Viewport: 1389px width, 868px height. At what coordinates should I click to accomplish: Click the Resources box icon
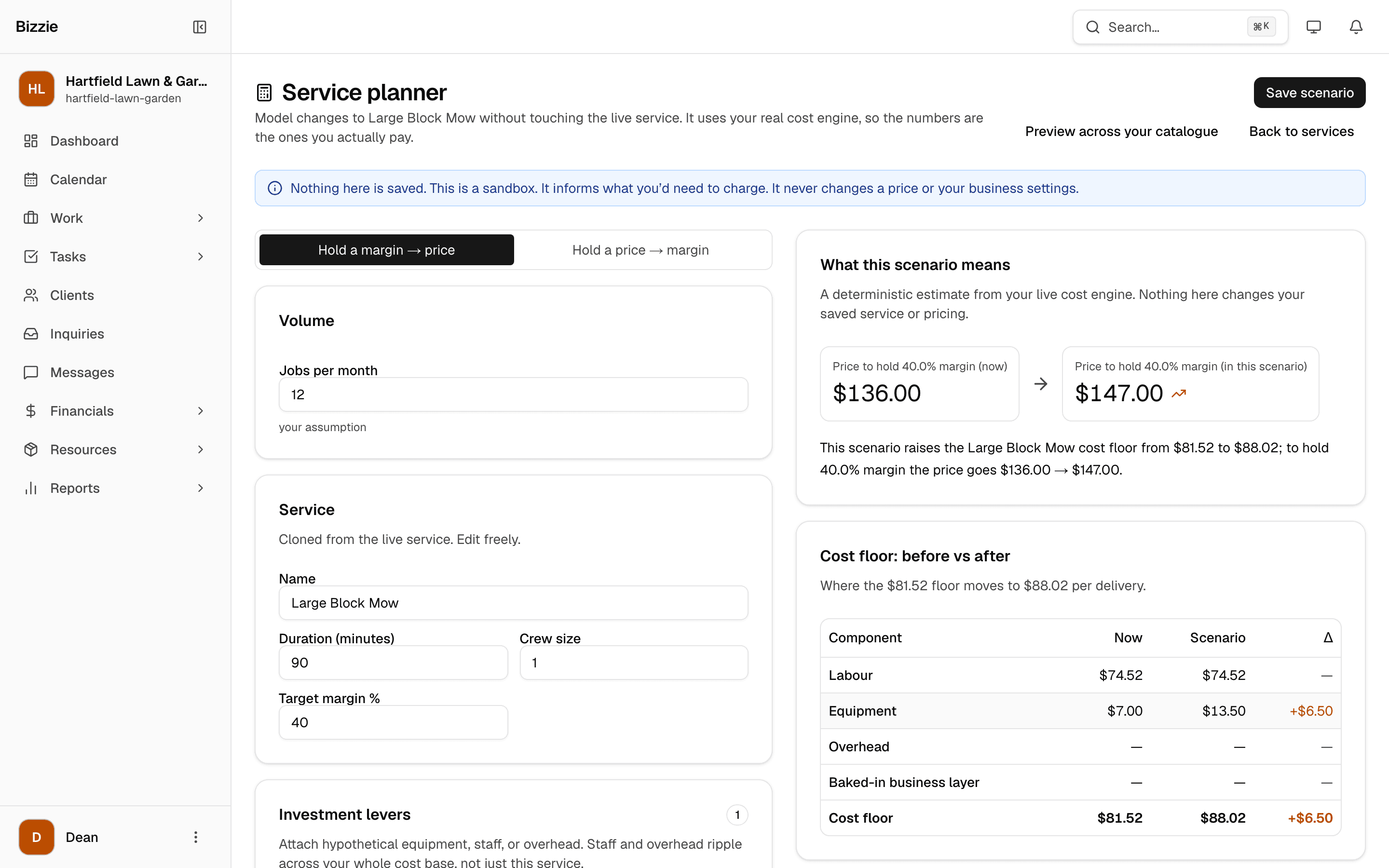(31, 449)
